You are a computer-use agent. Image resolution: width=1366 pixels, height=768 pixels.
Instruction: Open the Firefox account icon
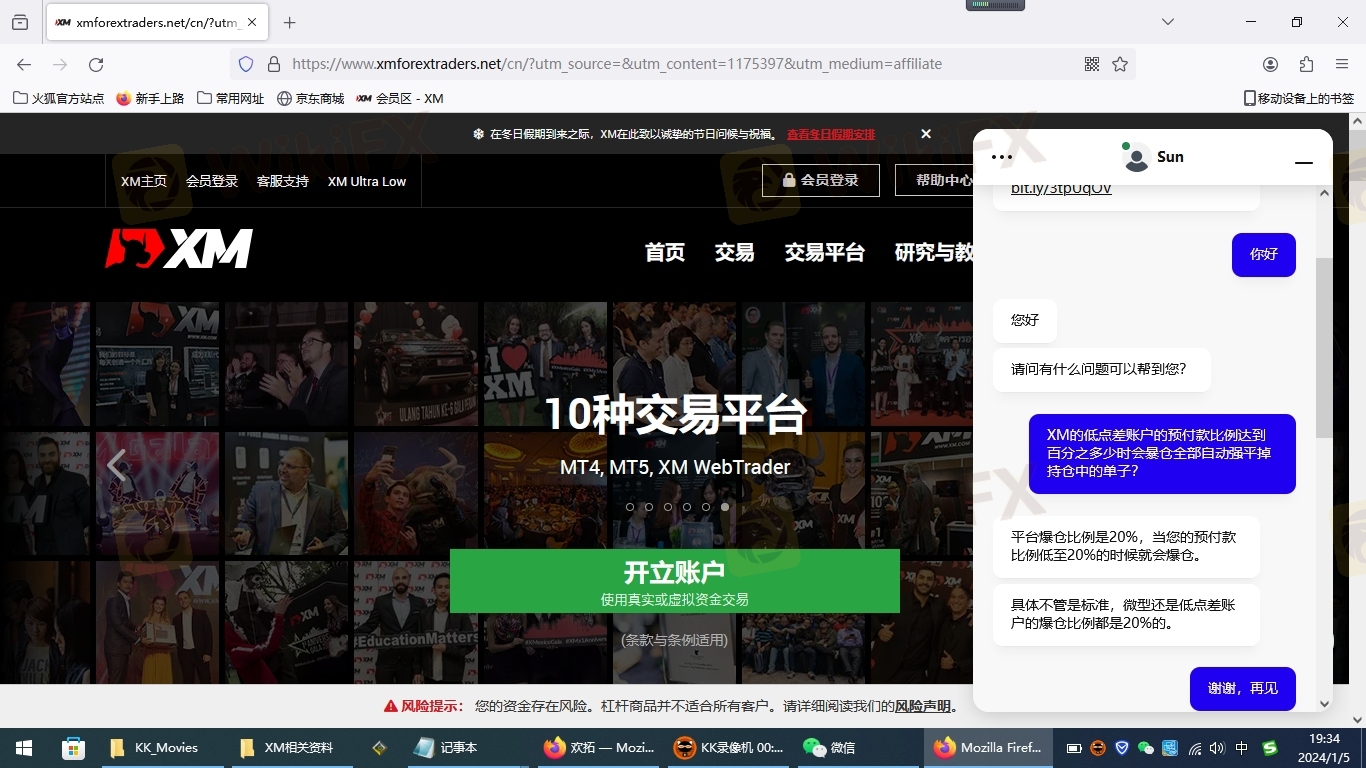1270,64
